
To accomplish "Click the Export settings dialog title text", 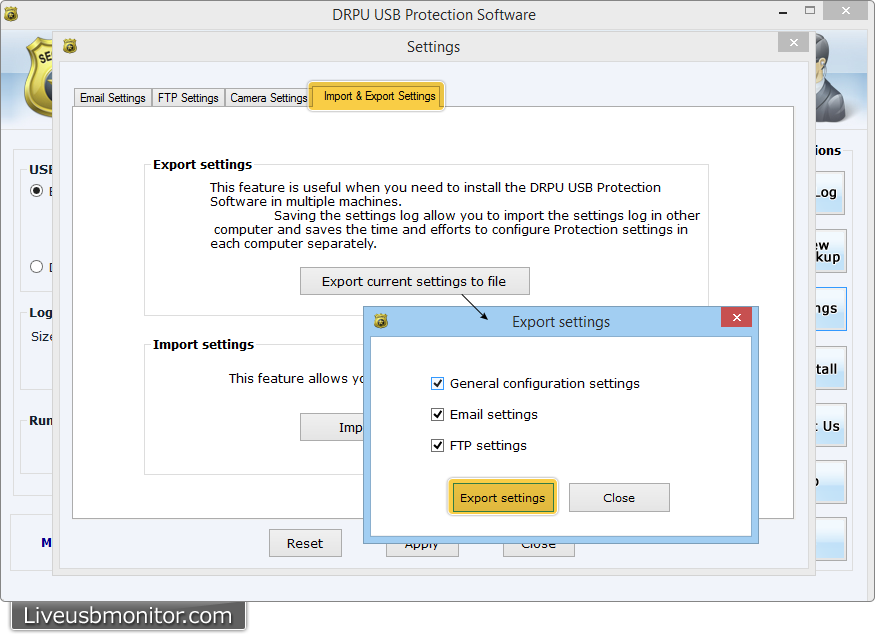I will (561, 321).
